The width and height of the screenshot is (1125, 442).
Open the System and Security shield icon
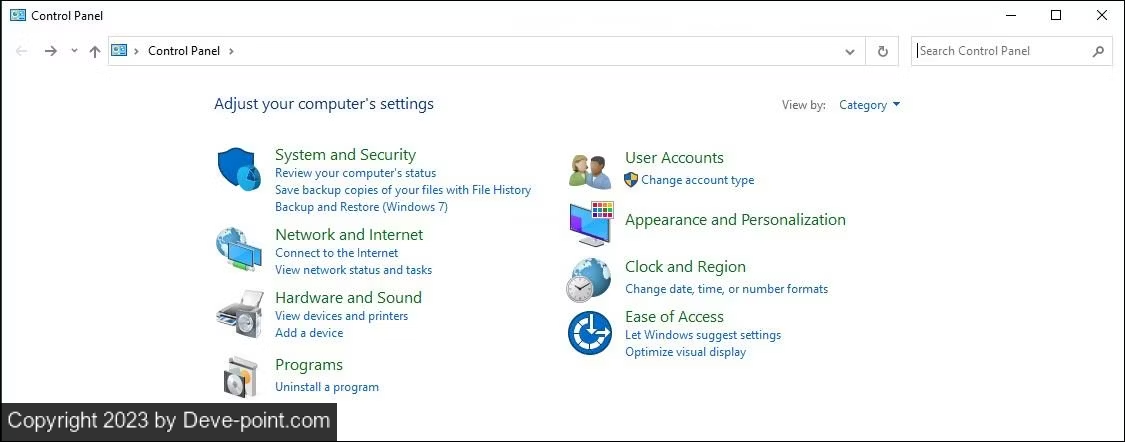point(238,169)
